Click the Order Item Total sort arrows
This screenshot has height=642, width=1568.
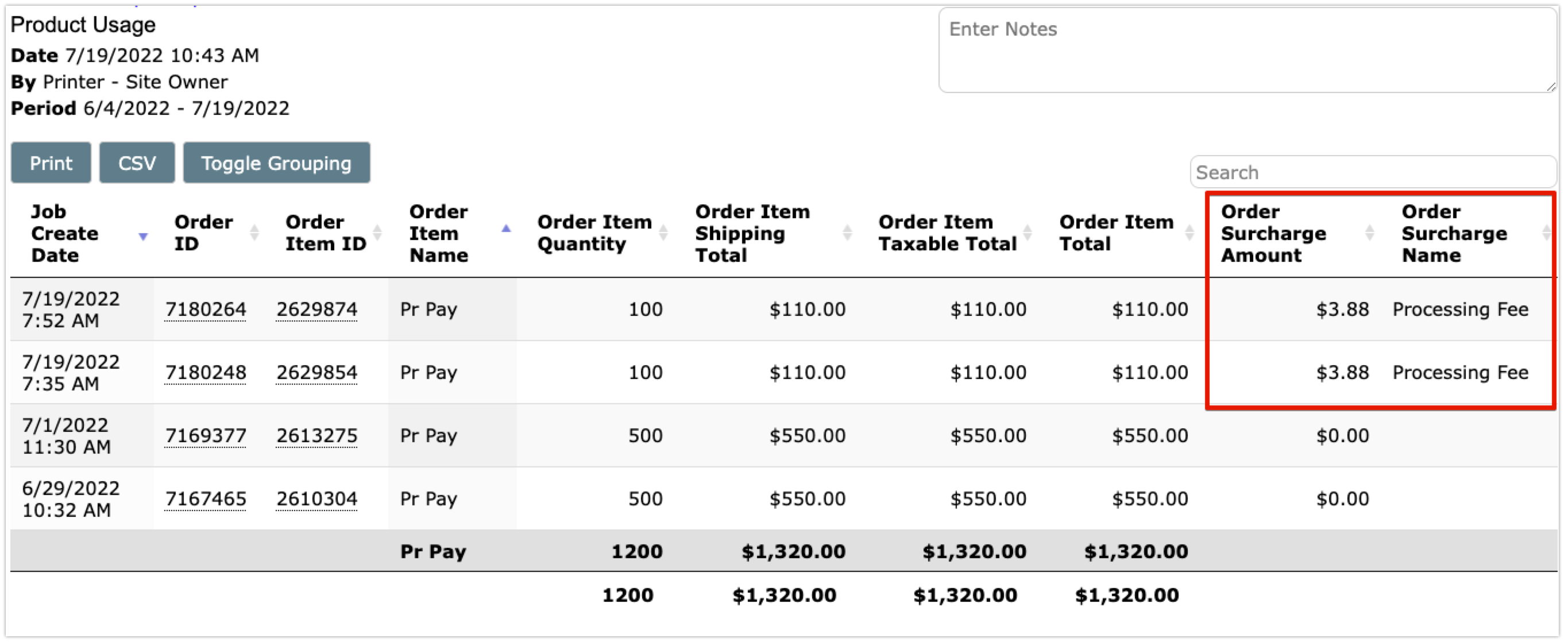[1189, 233]
